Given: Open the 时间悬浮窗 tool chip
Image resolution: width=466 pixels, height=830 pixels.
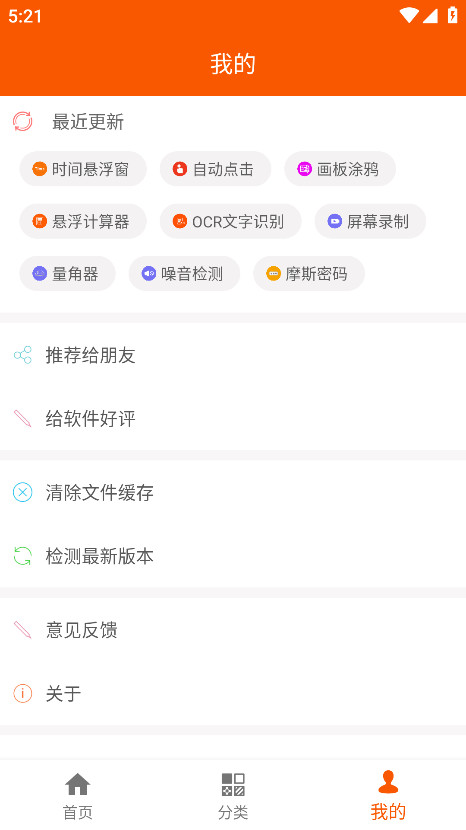Looking at the screenshot, I should (83, 169).
